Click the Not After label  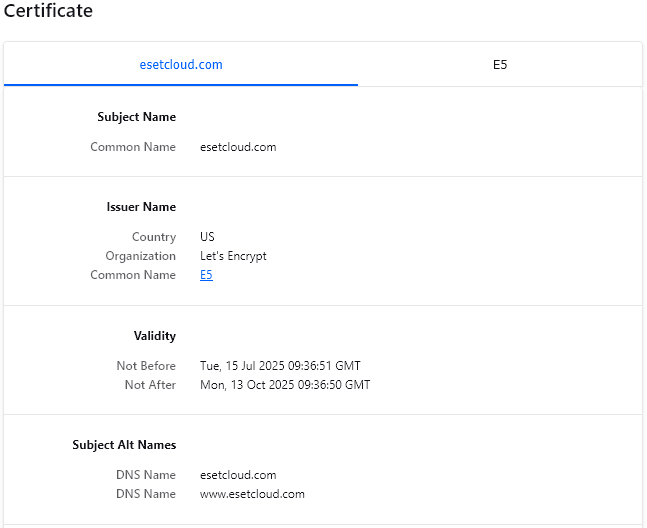click(150, 385)
